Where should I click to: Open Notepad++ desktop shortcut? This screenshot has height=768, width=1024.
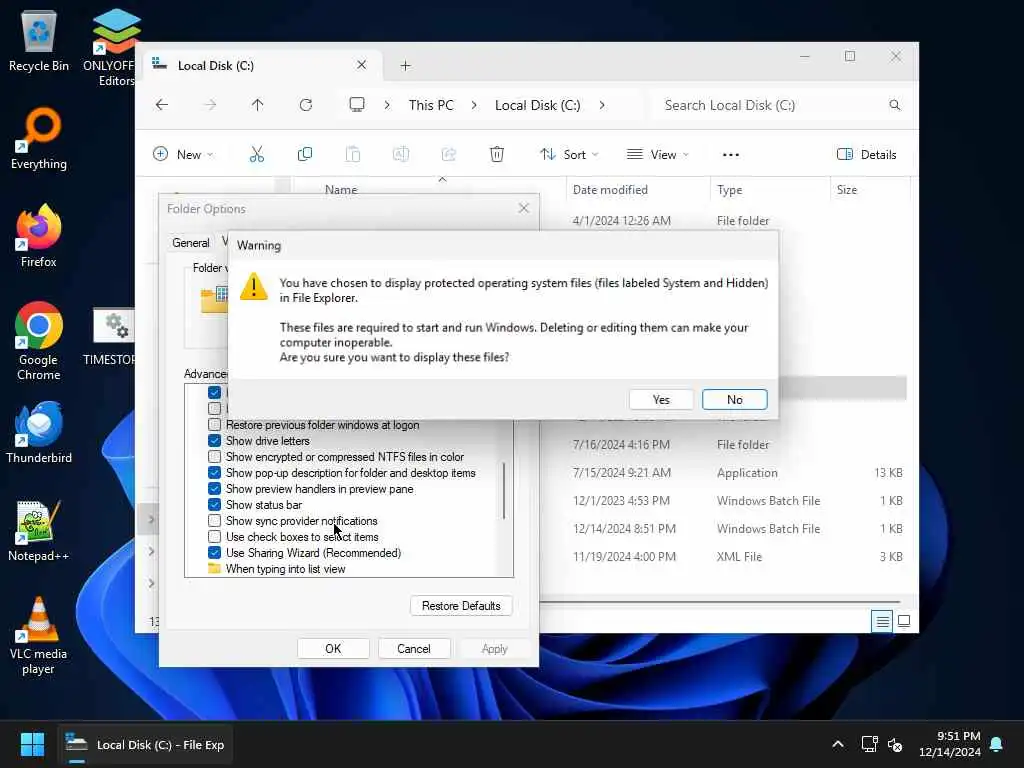39,530
